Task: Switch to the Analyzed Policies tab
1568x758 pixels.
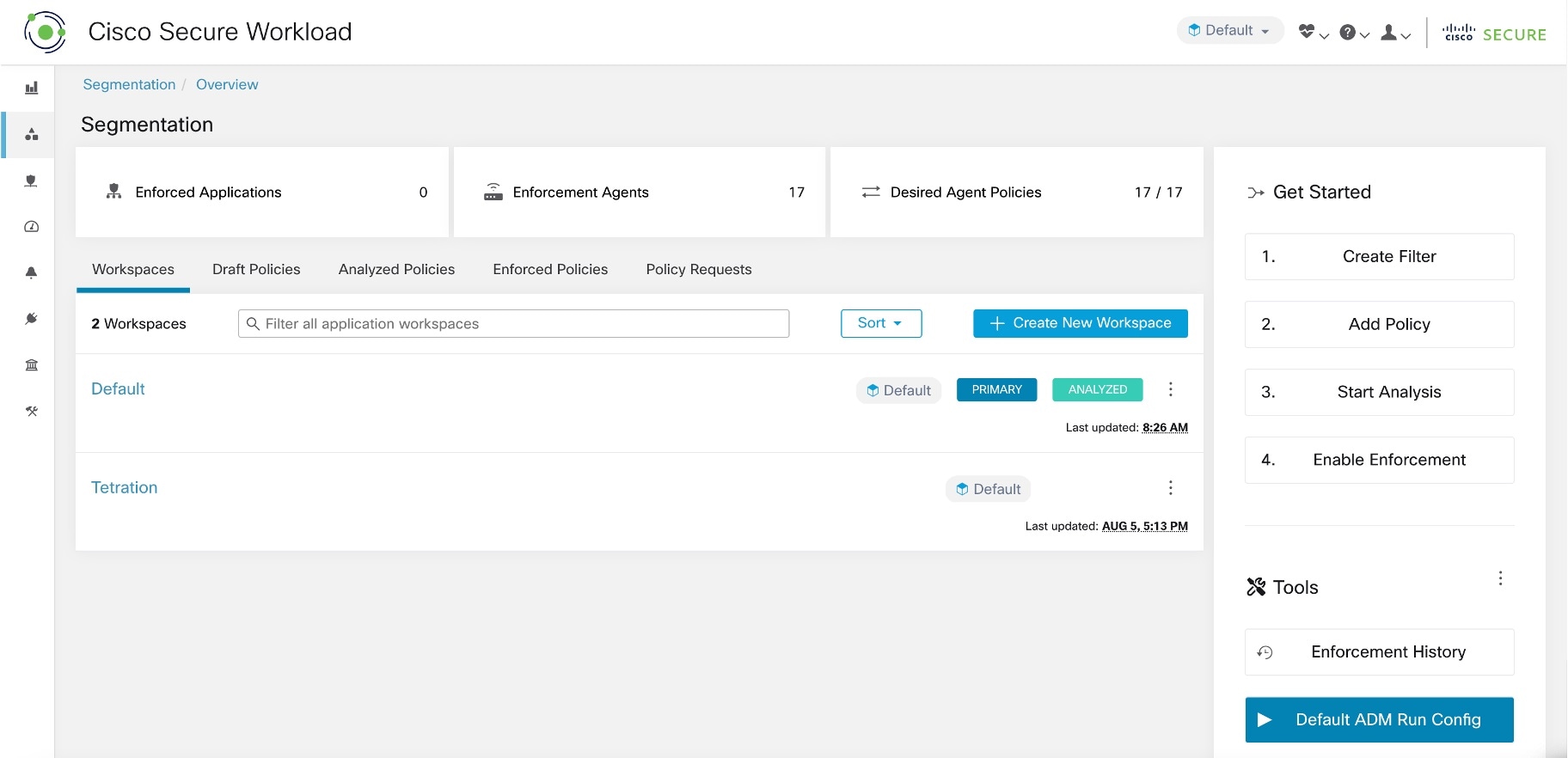Action: point(396,269)
